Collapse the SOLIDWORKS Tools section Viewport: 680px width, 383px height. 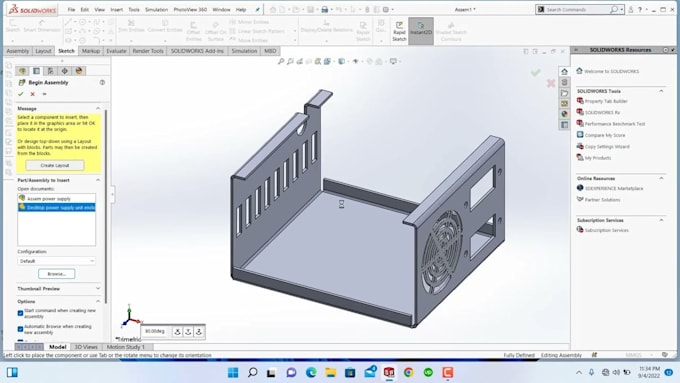[x=661, y=91]
